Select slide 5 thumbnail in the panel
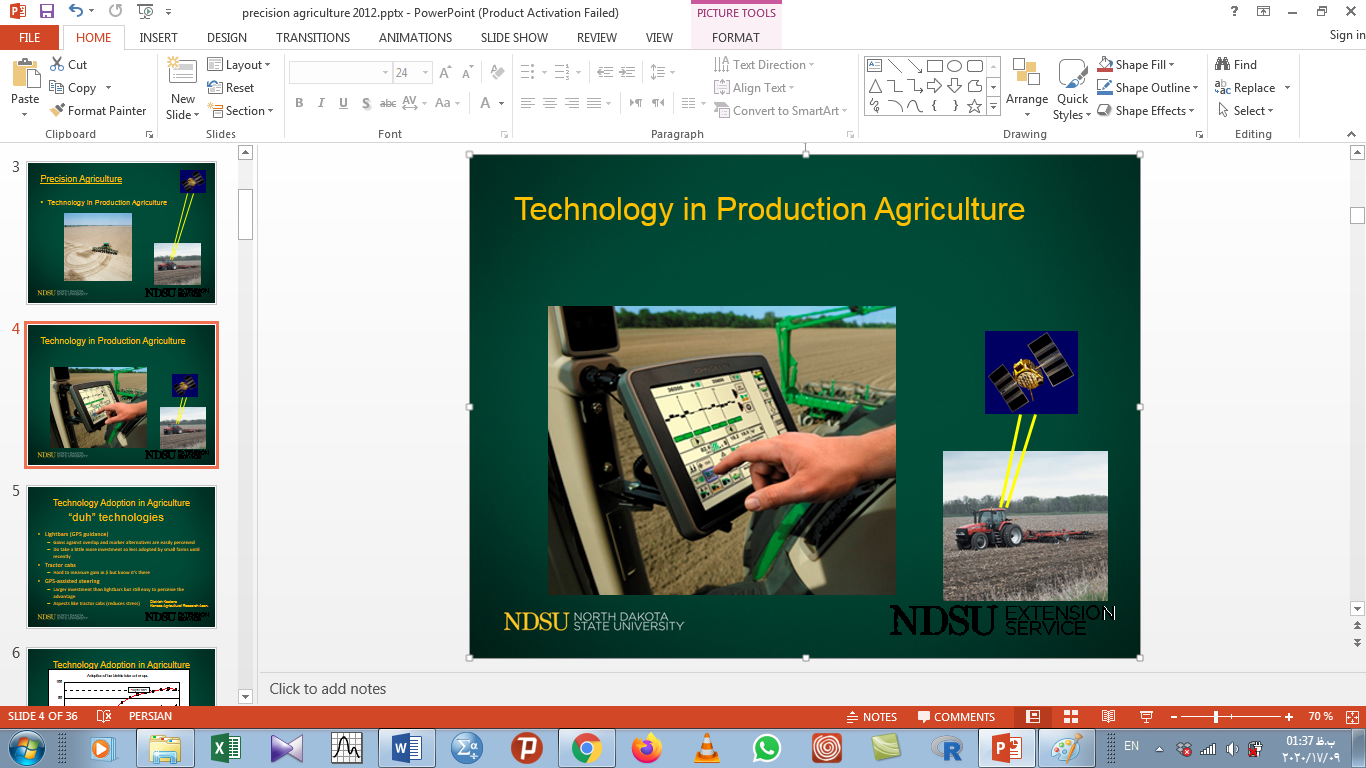1366x768 pixels. (x=121, y=556)
